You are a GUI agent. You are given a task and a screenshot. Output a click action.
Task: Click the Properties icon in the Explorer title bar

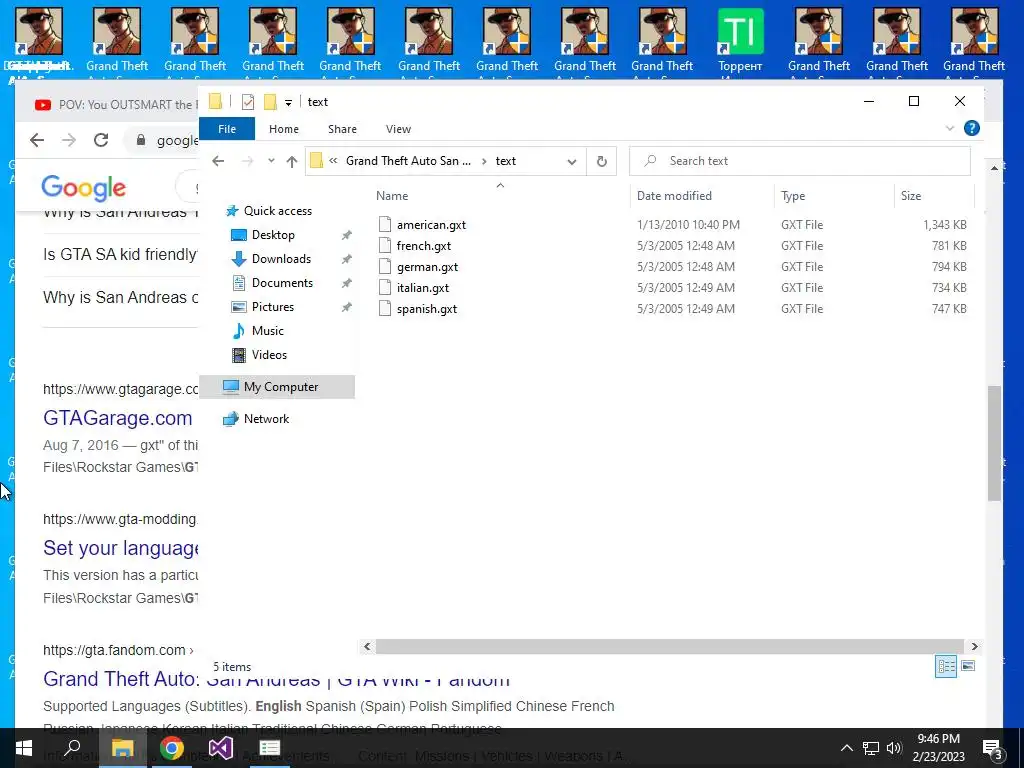click(x=248, y=101)
